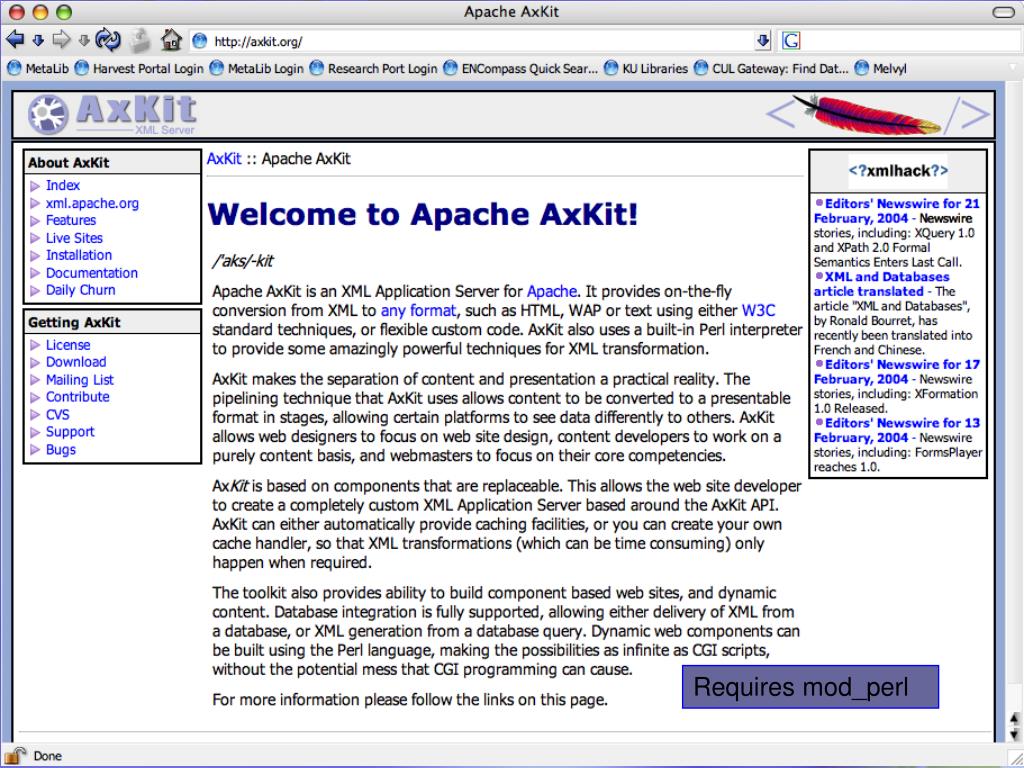Open the Support sidebar link
The height and width of the screenshot is (768, 1024).
click(70, 432)
